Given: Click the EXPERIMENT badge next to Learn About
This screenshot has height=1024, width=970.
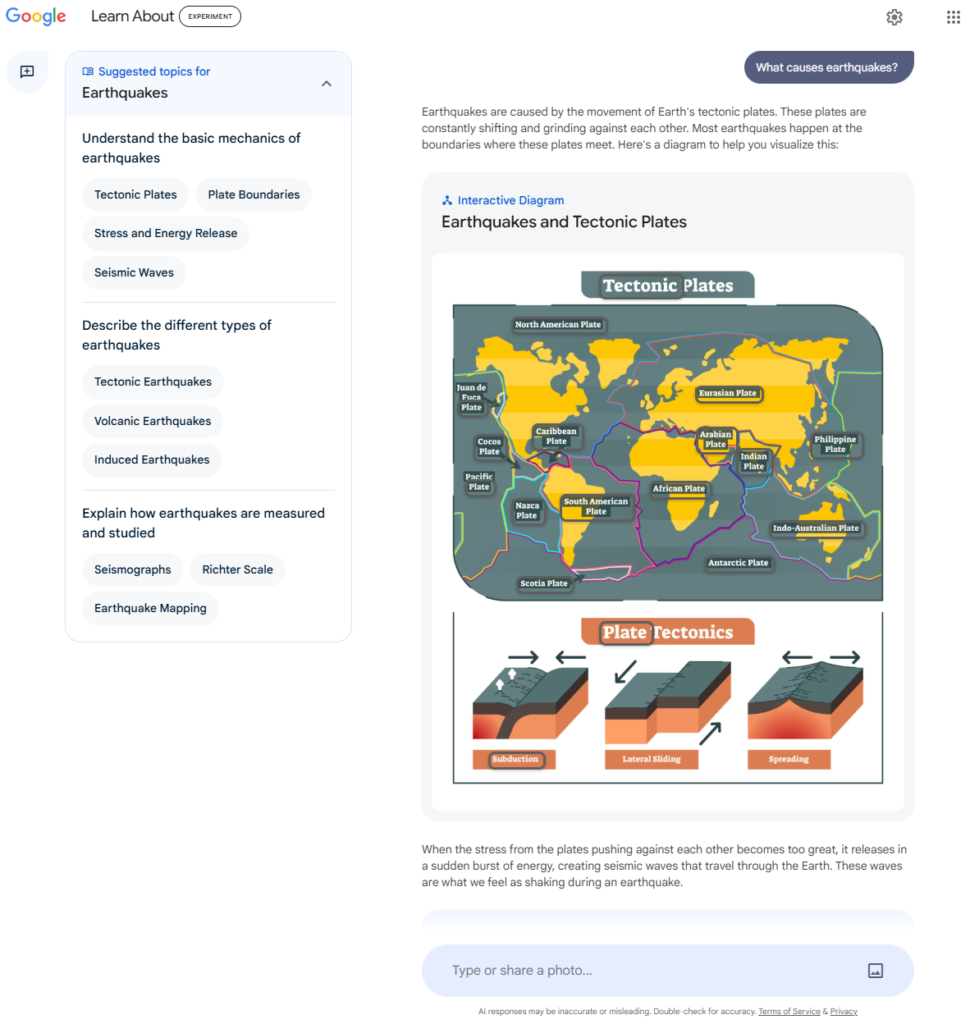Looking at the screenshot, I should [210, 16].
